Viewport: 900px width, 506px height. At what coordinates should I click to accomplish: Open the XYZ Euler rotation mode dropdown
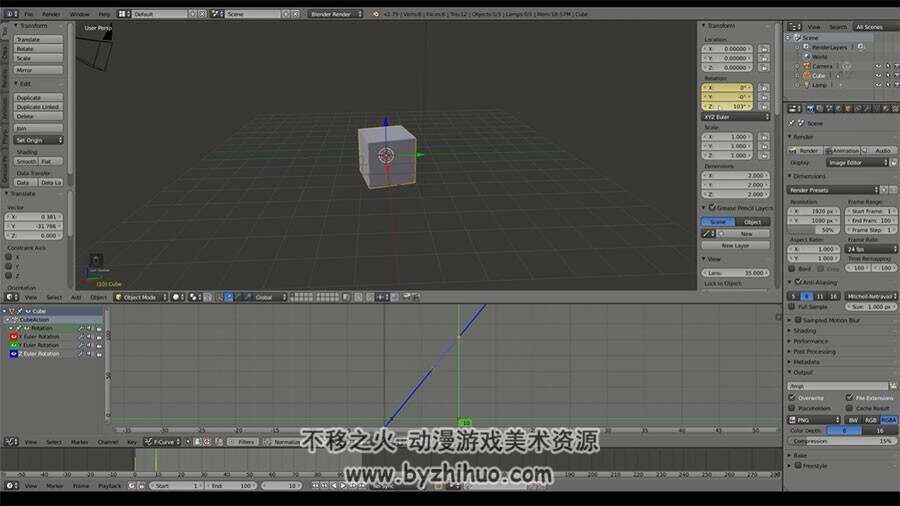736,116
